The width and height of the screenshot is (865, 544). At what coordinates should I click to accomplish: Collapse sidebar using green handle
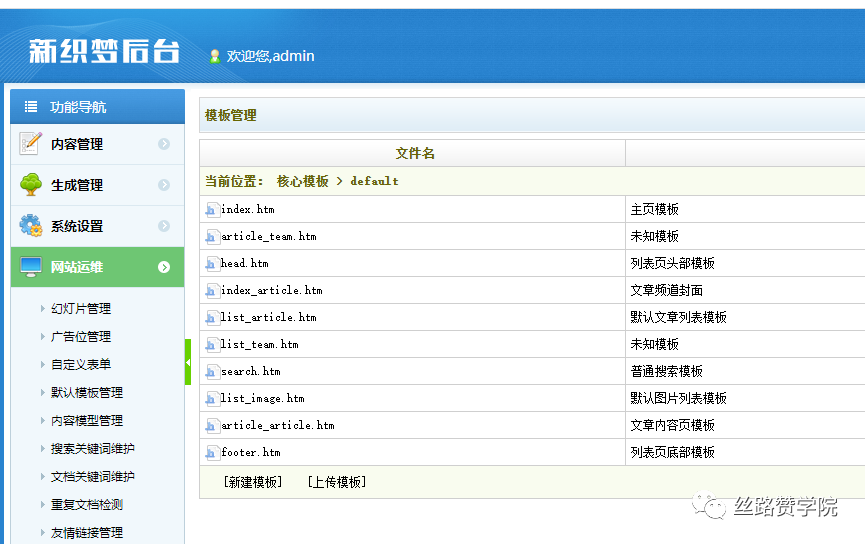(x=188, y=362)
